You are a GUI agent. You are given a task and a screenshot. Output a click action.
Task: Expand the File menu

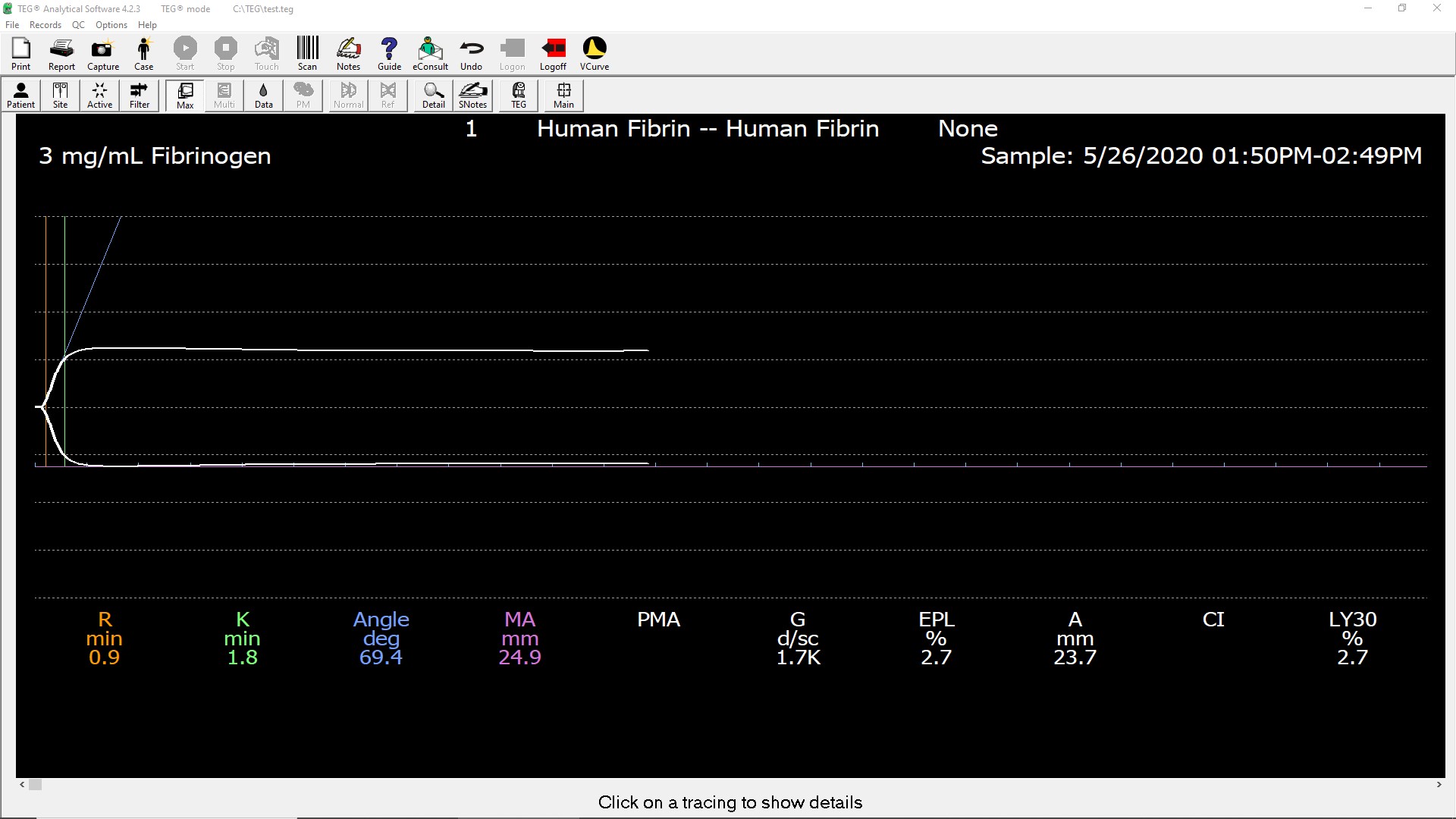pyautogui.click(x=12, y=25)
